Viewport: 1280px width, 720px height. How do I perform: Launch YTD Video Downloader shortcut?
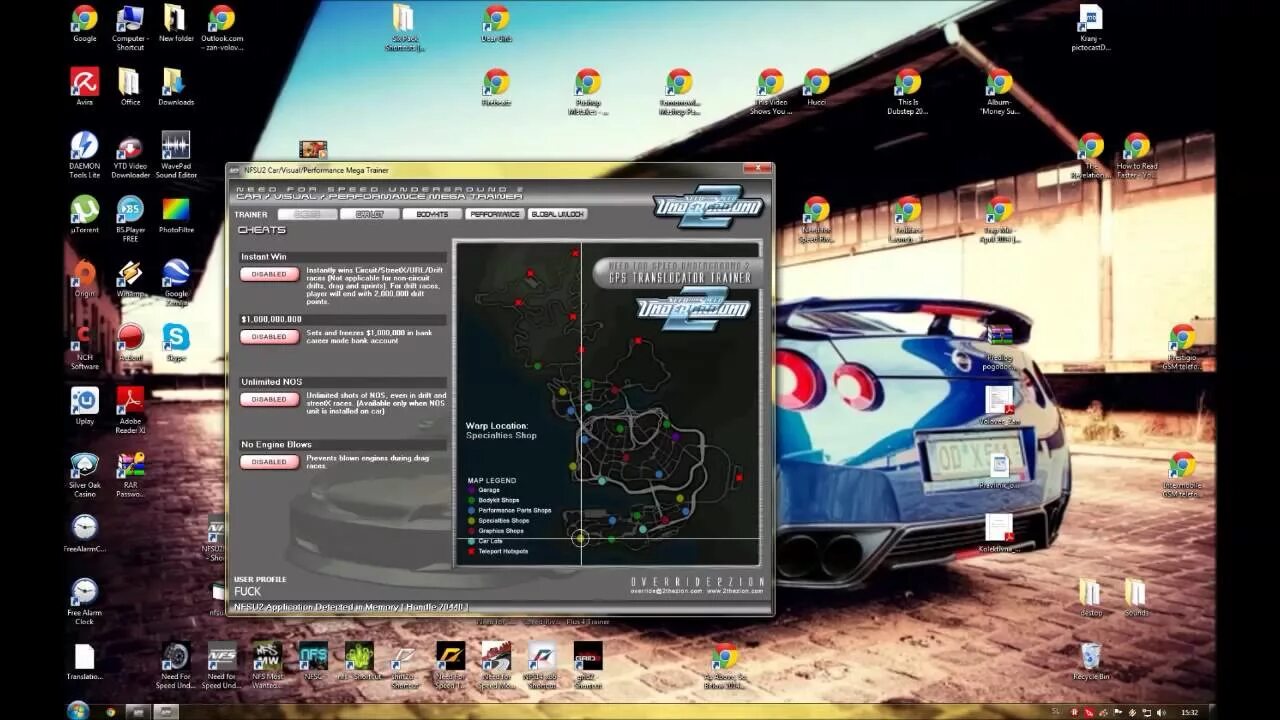[130, 155]
